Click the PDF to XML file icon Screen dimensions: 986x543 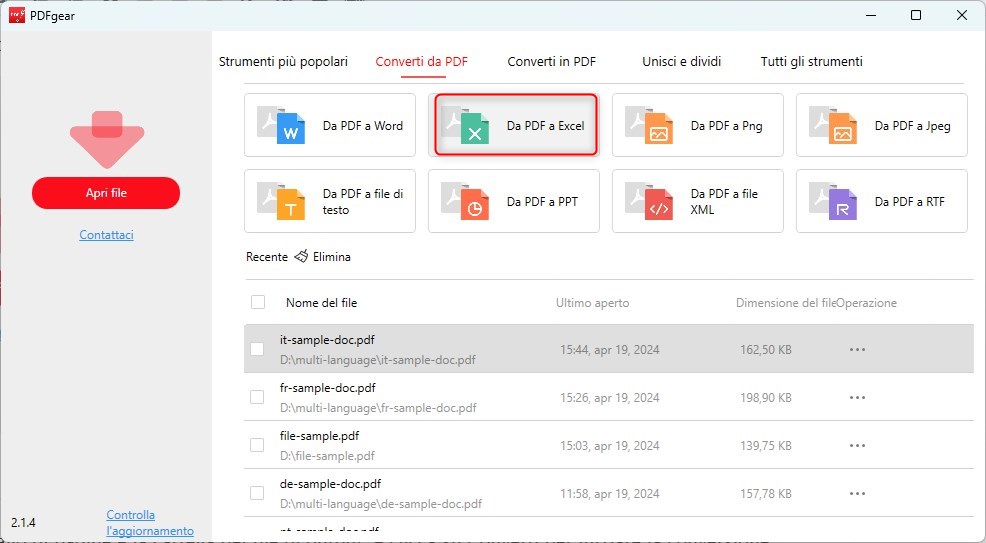(649, 202)
